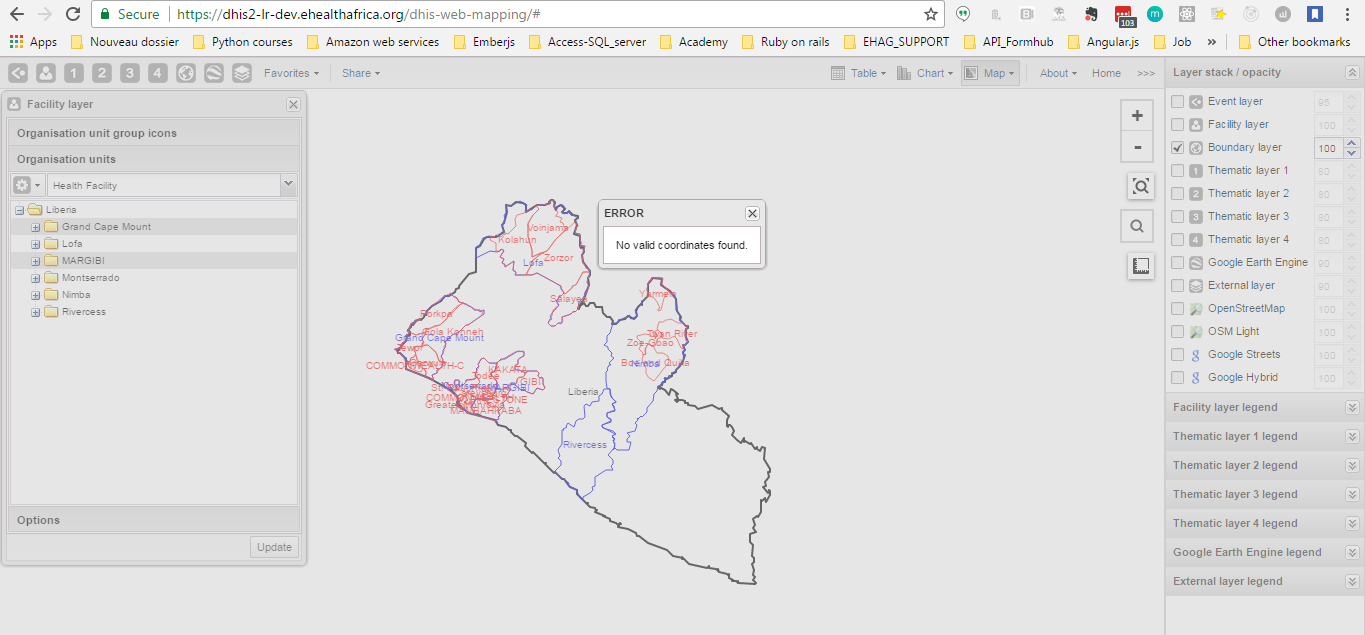
Task: Open the External layer toolbar icon
Action: 242,73
